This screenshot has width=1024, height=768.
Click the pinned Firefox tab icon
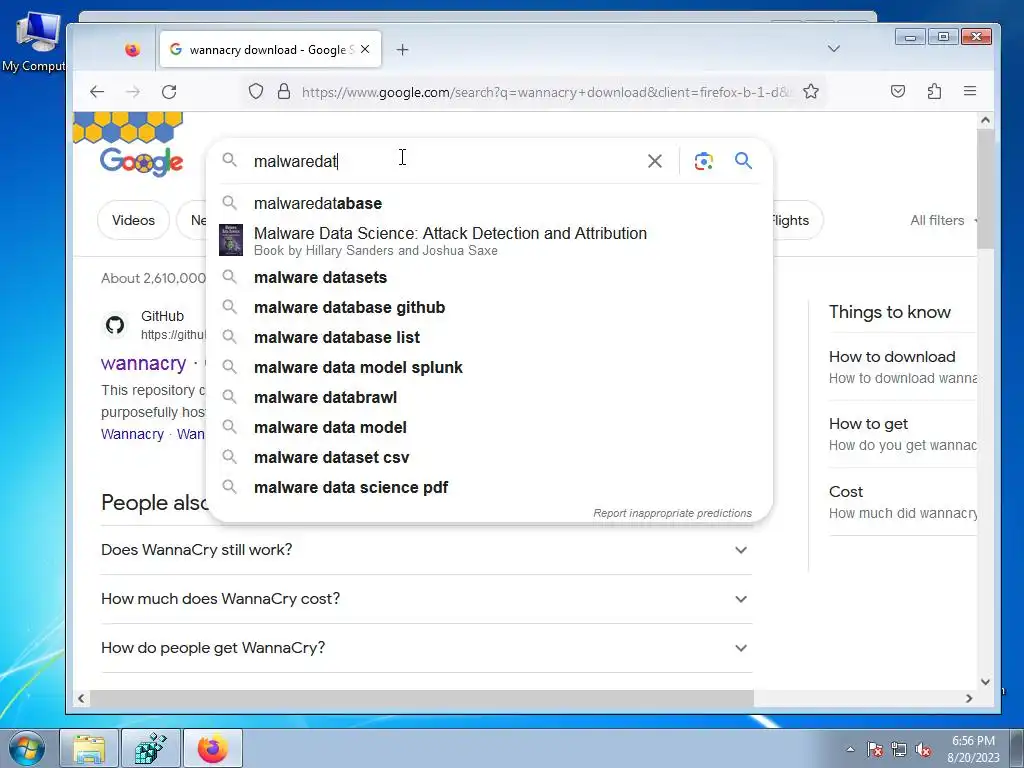pos(133,50)
